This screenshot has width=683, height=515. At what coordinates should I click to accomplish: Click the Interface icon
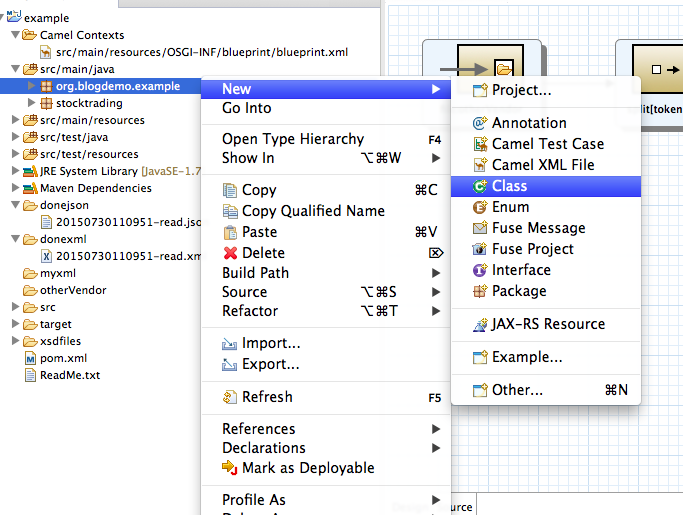tap(480, 270)
